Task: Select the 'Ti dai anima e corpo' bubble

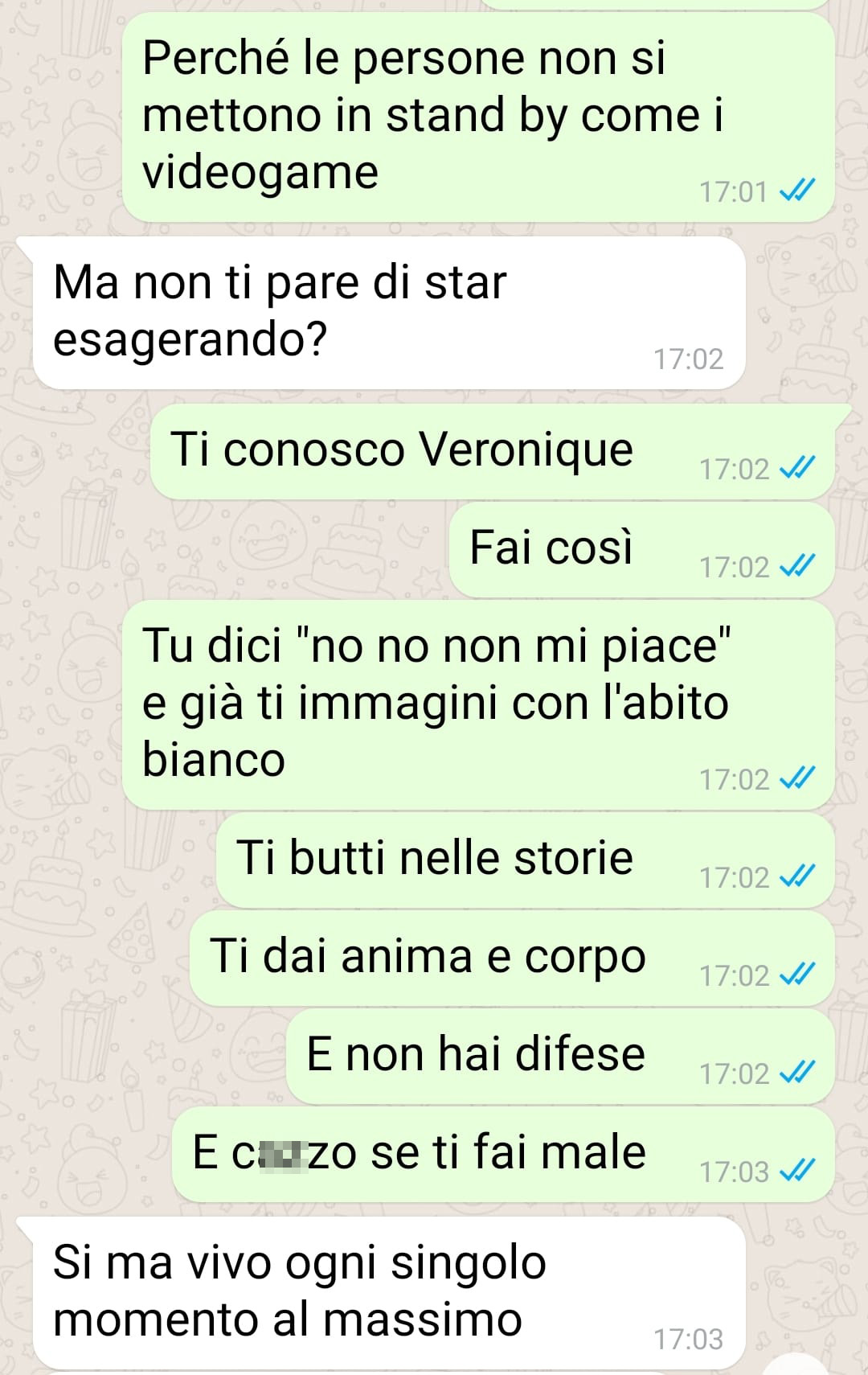Action: (x=512, y=958)
